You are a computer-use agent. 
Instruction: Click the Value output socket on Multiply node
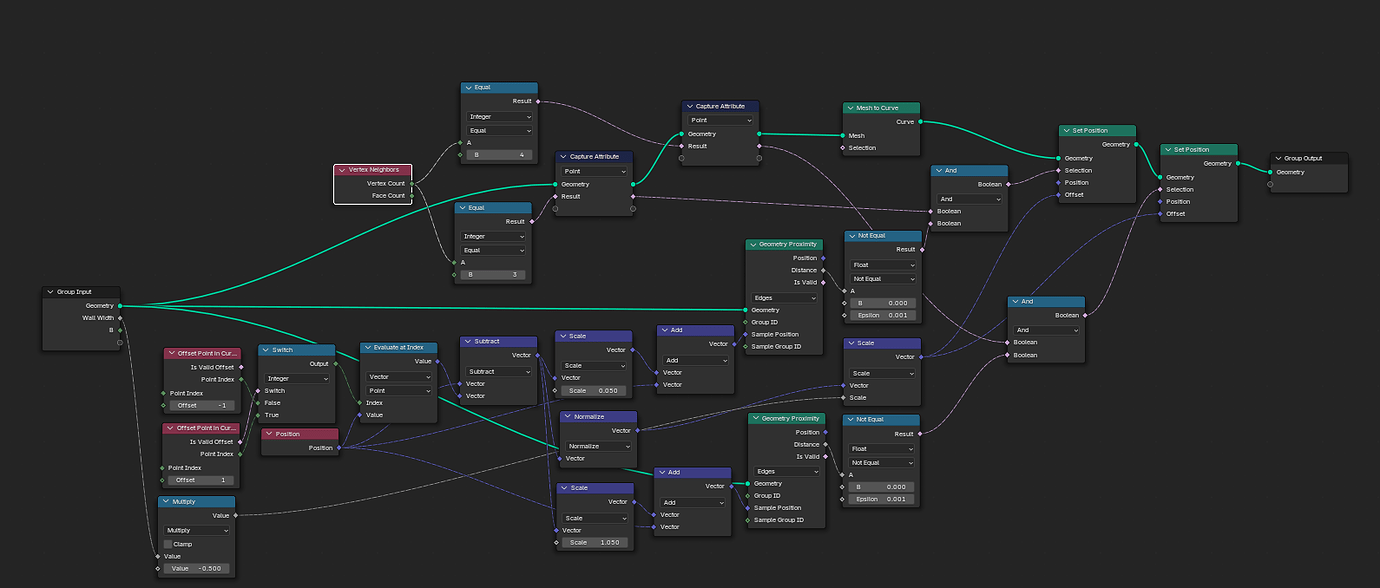coord(236,516)
